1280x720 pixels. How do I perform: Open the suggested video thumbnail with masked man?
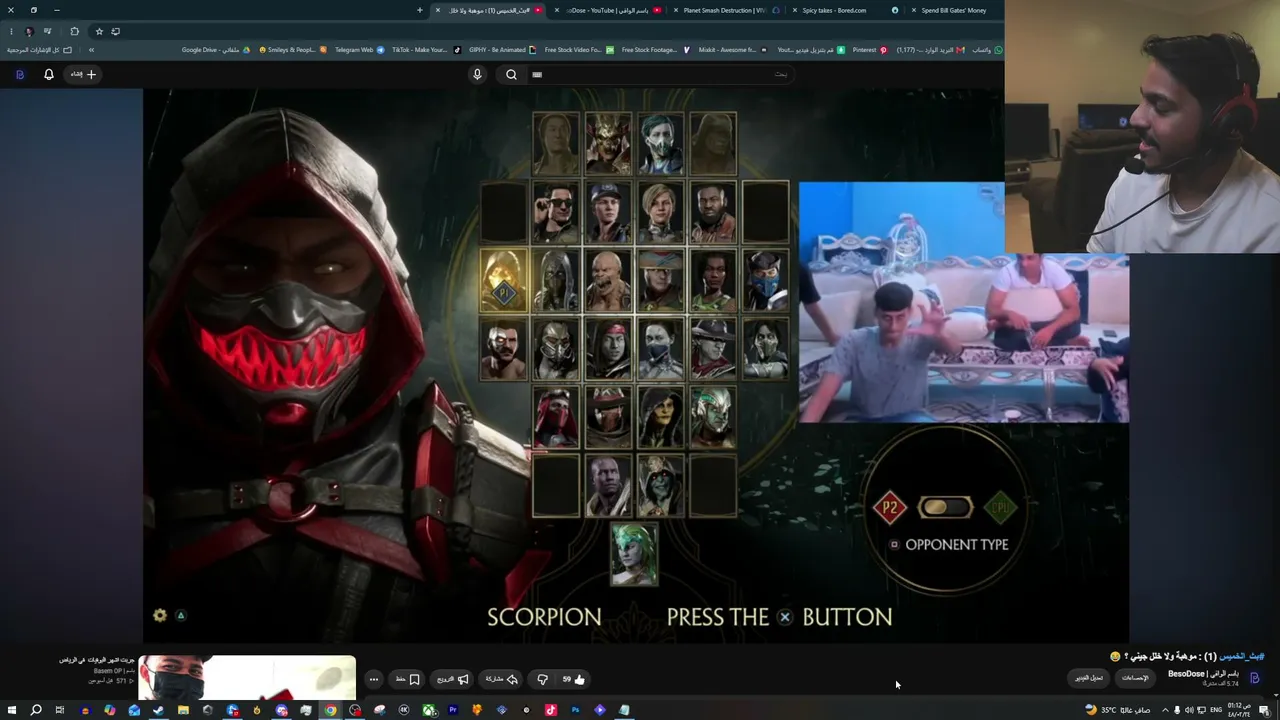[247, 677]
